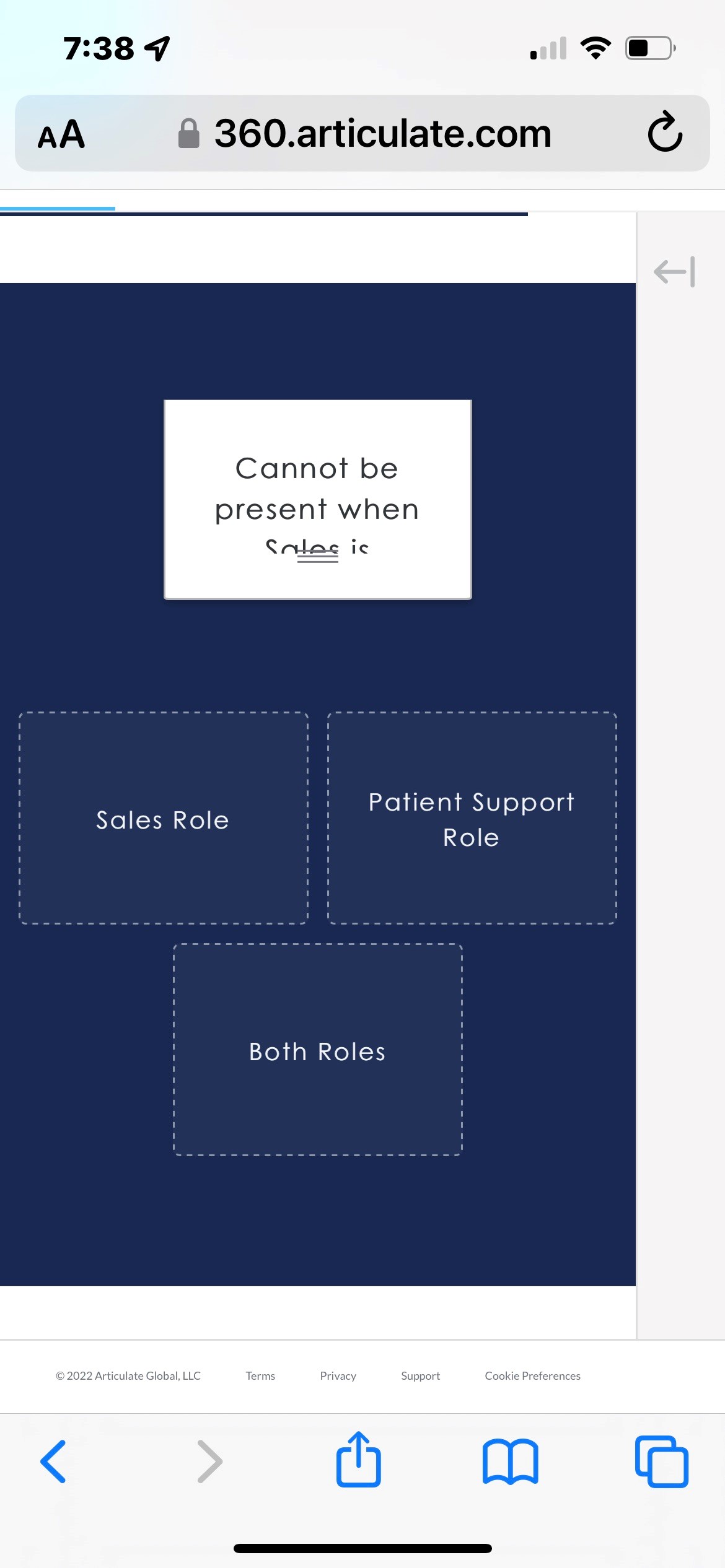The height and width of the screenshot is (1568, 725).
Task: Select the Patient Support Role drop zone
Action: [472, 819]
